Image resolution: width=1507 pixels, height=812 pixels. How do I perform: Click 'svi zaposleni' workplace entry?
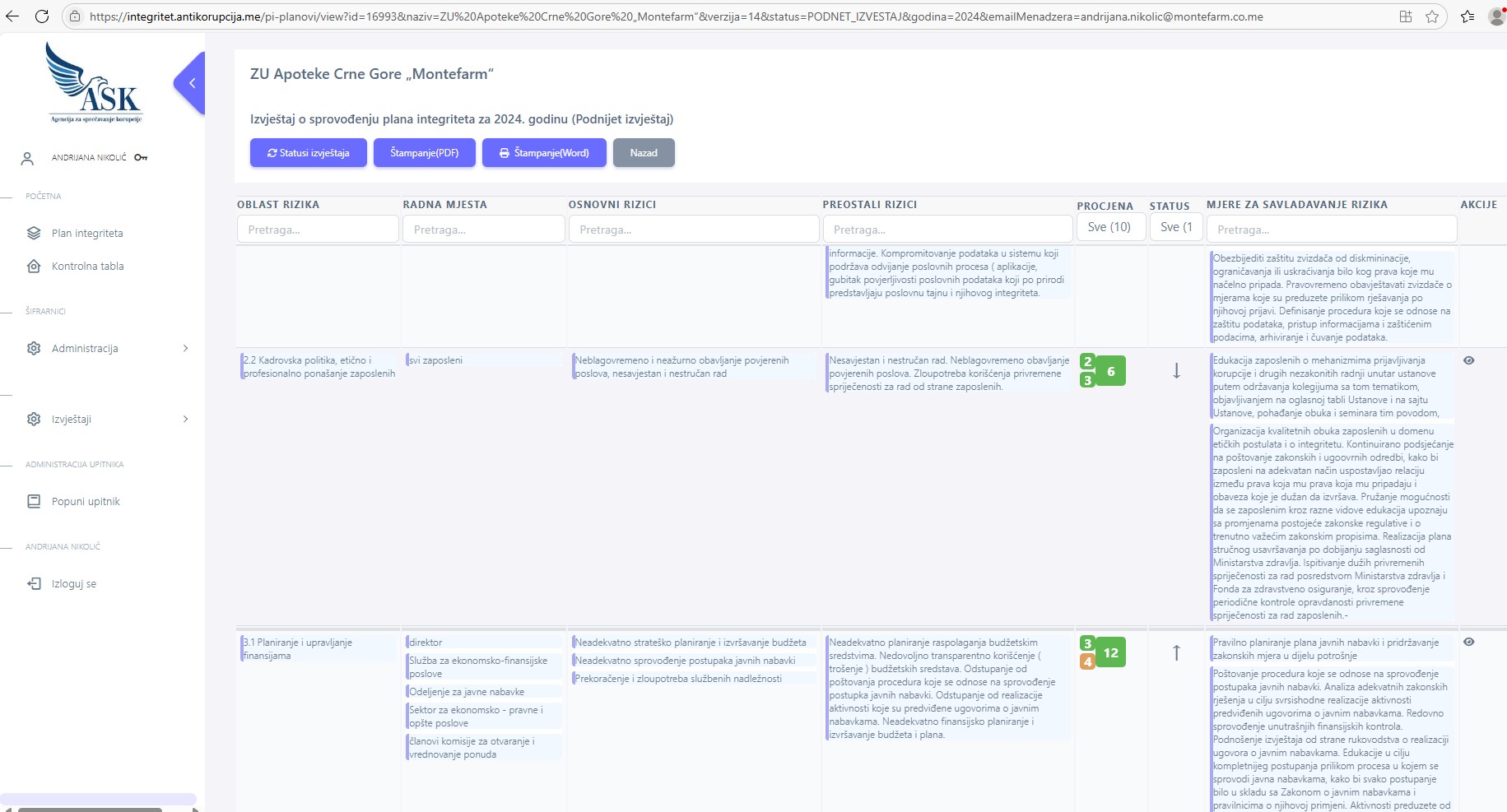pyautogui.click(x=436, y=360)
